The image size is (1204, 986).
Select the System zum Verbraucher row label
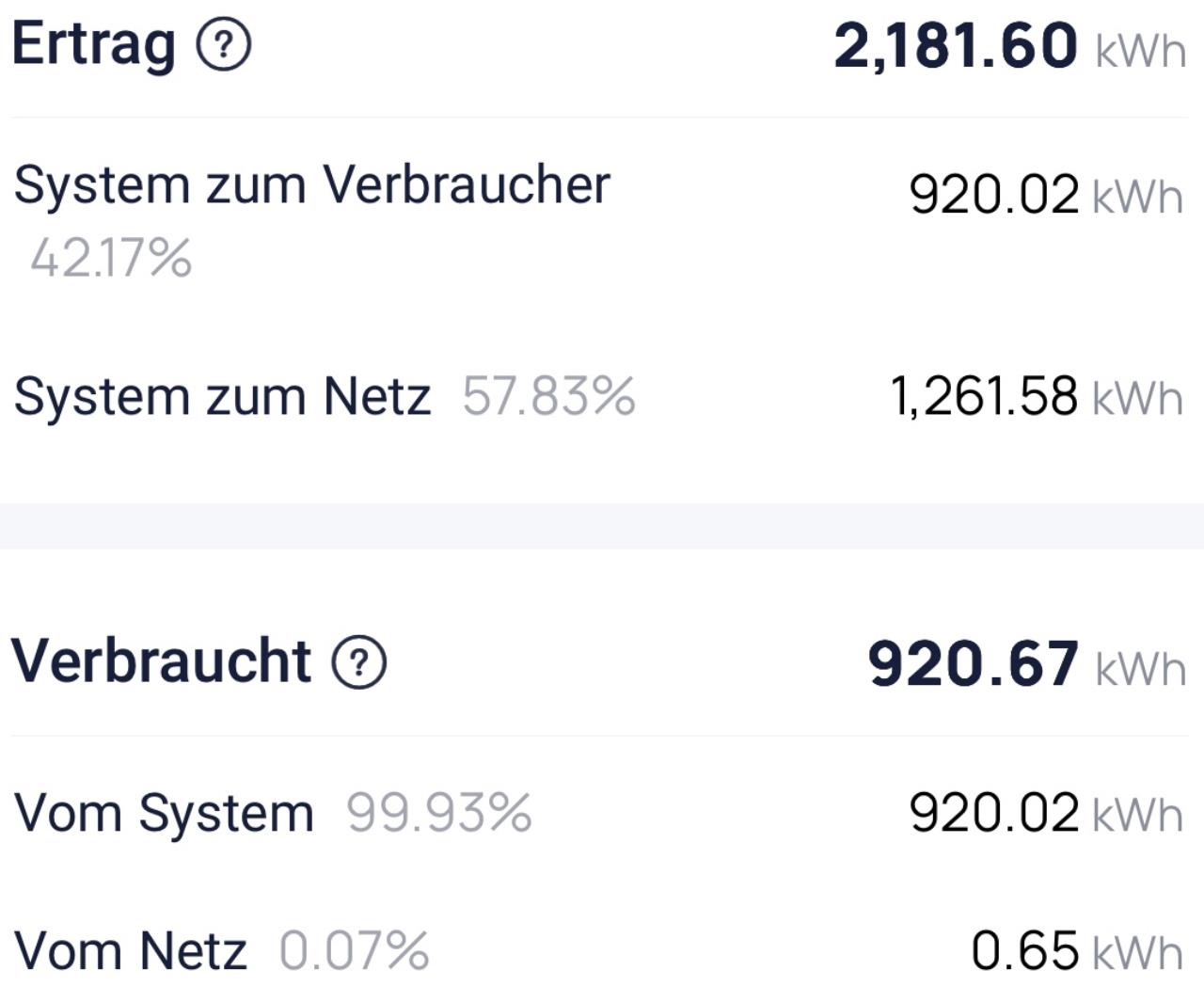point(311,184)
